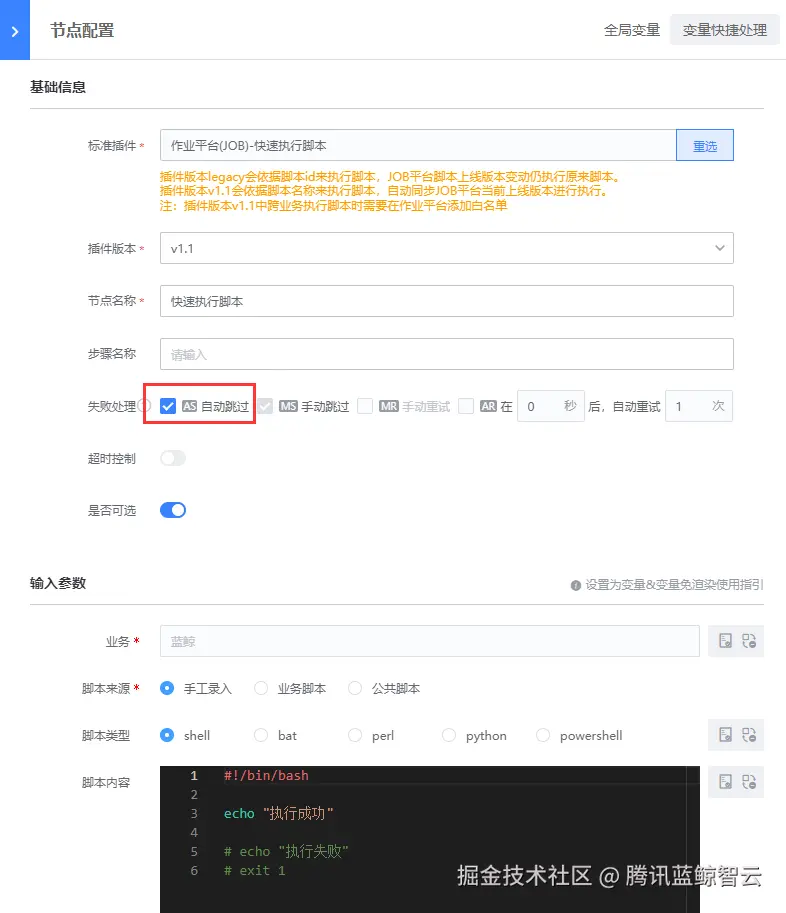Select powershell as script type

click(x=543, y=735)
